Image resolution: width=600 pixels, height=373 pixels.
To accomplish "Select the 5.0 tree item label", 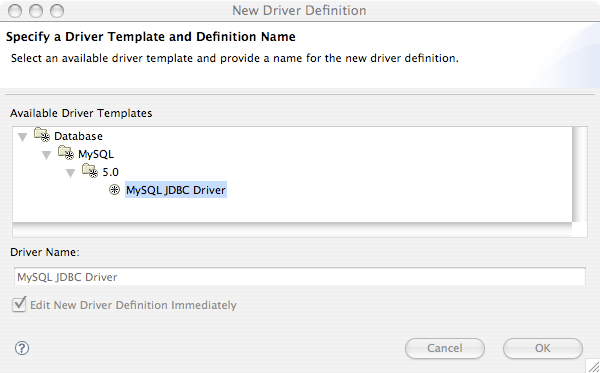I will [111, 172].
